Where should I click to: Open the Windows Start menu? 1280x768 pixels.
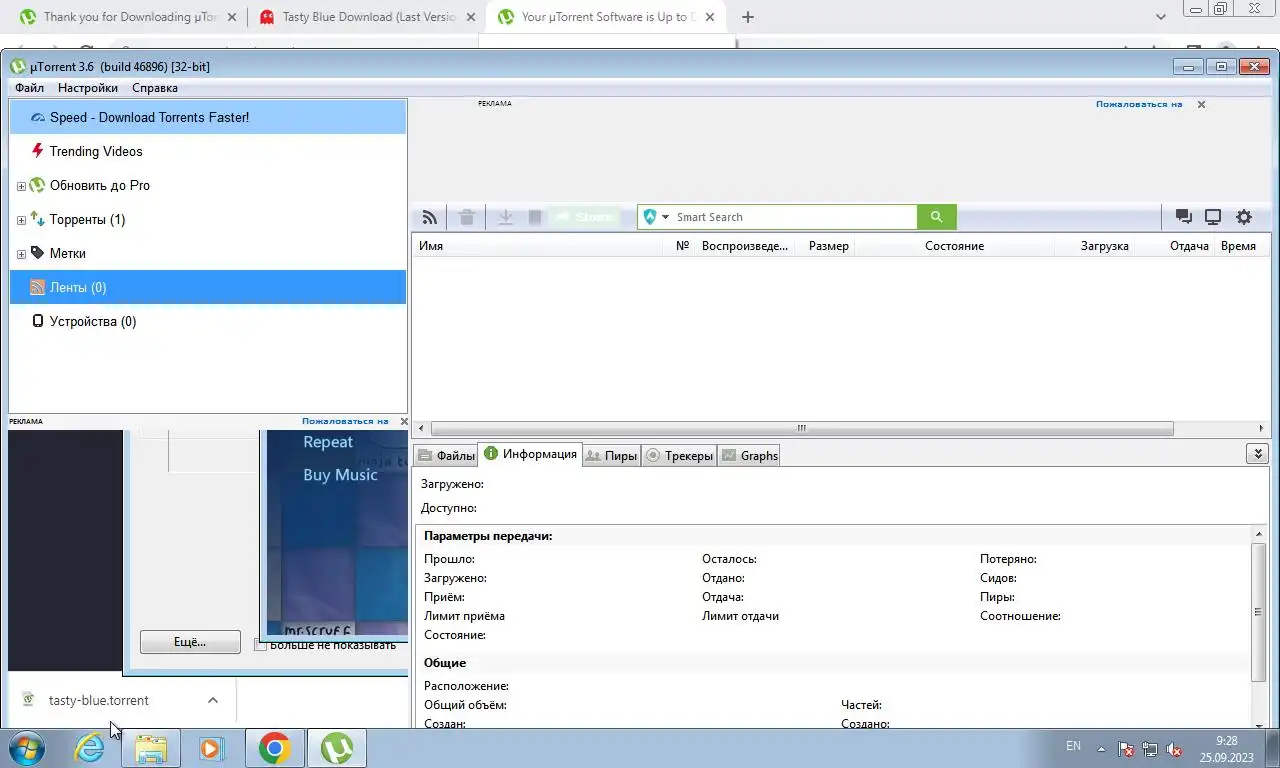click(27, 748)
